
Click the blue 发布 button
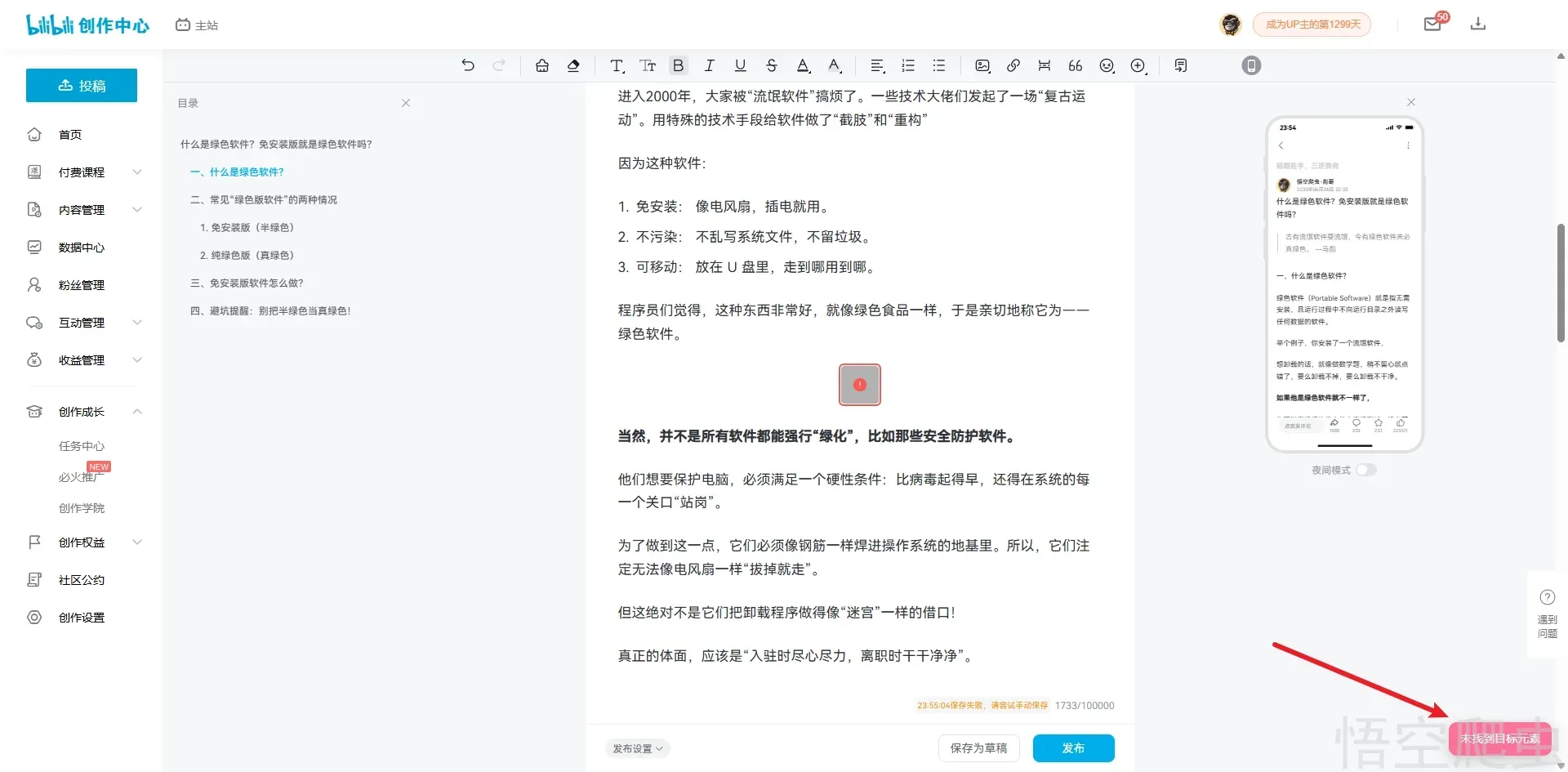1073,748
